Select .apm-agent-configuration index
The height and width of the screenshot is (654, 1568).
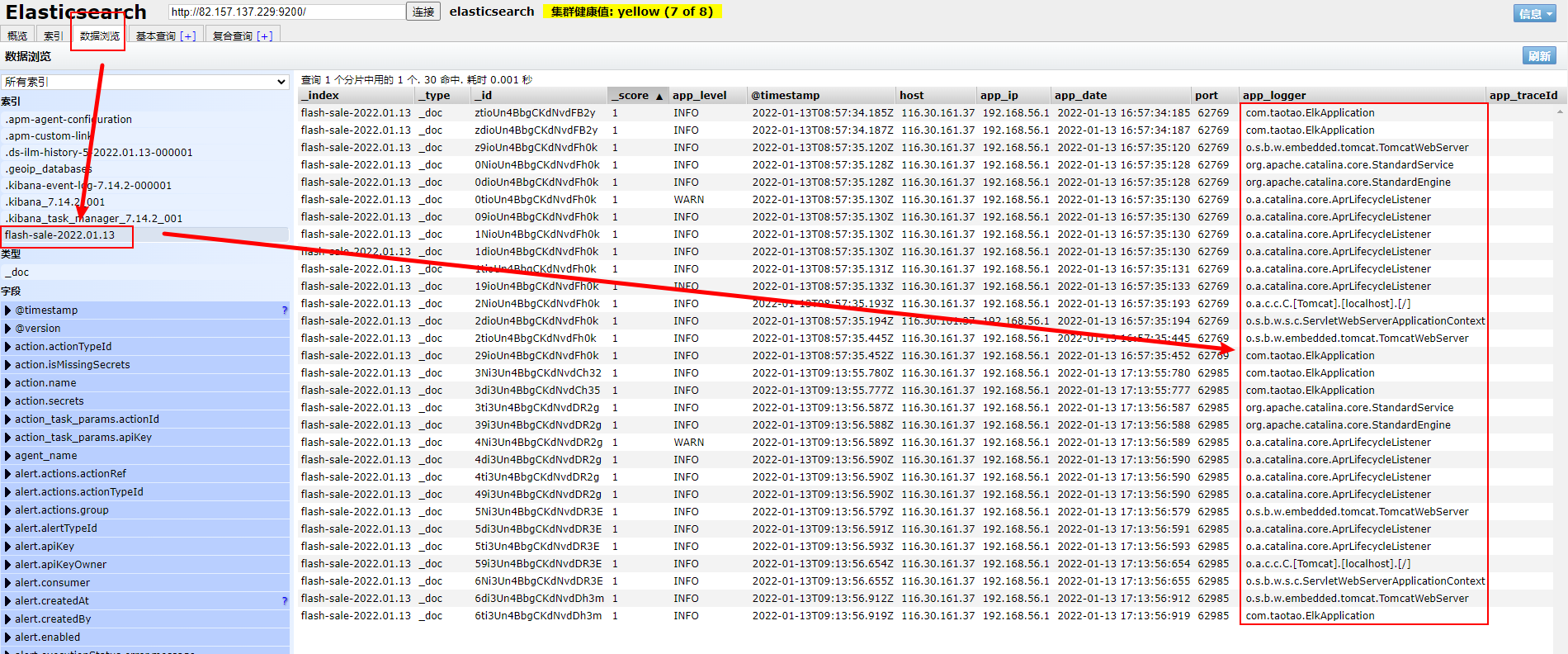point(144,119)
